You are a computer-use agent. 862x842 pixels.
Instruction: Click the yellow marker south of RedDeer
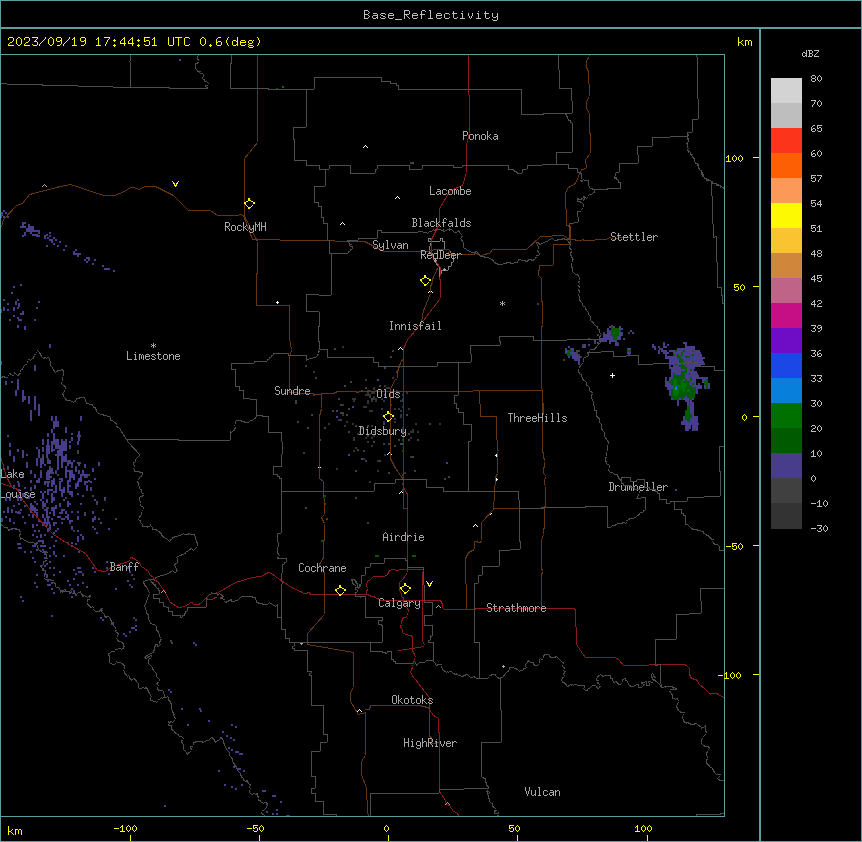425,281
